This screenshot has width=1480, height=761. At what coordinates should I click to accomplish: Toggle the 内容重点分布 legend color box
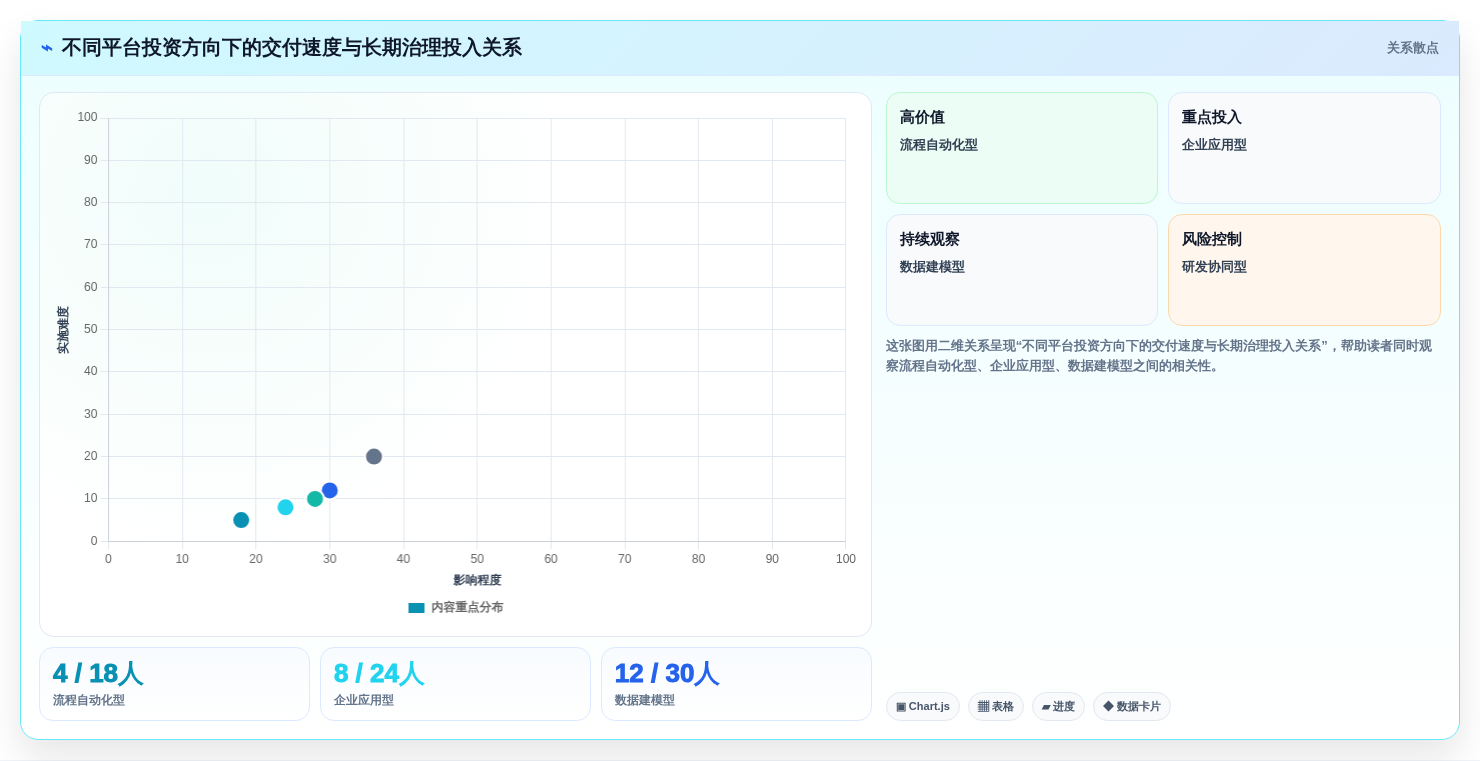(416, 607)
